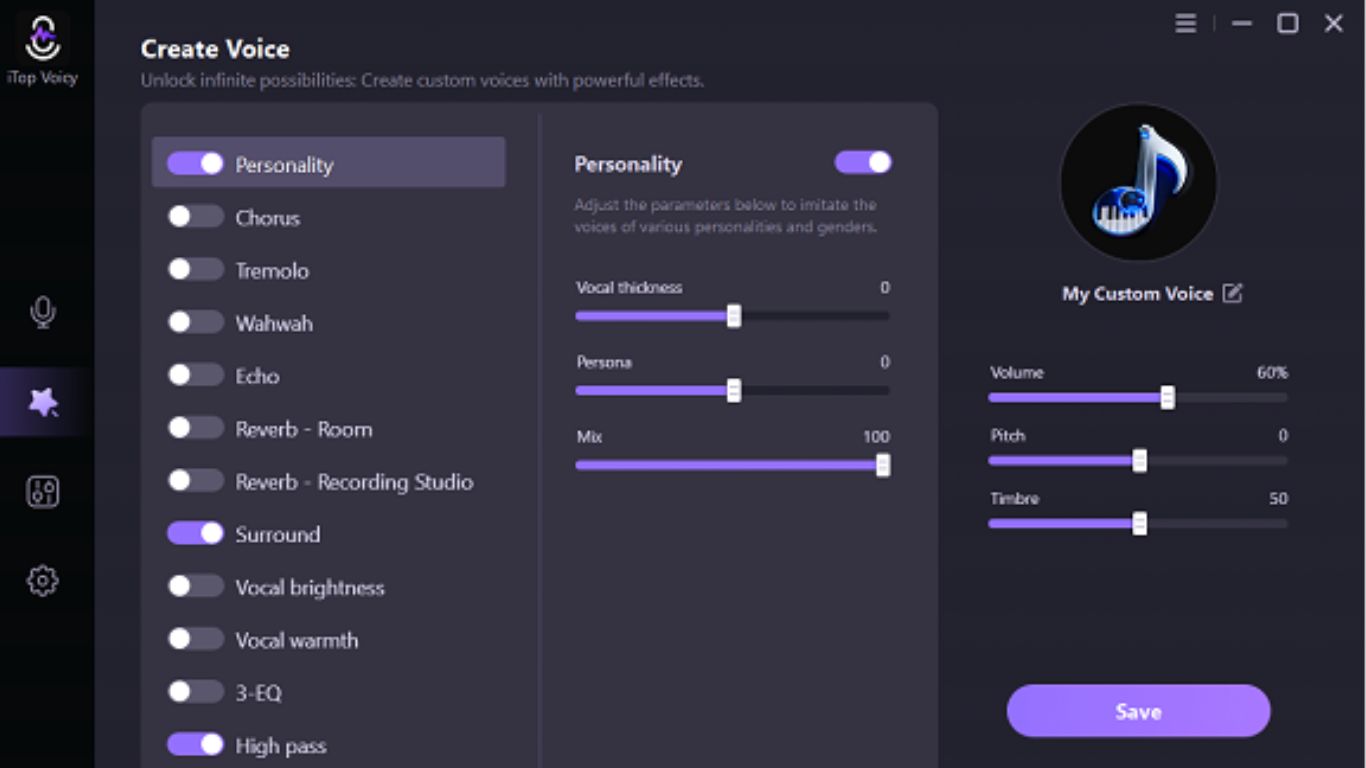
Task: Turn off the Personality toggle in effect list
Action: tap(195, 164)
